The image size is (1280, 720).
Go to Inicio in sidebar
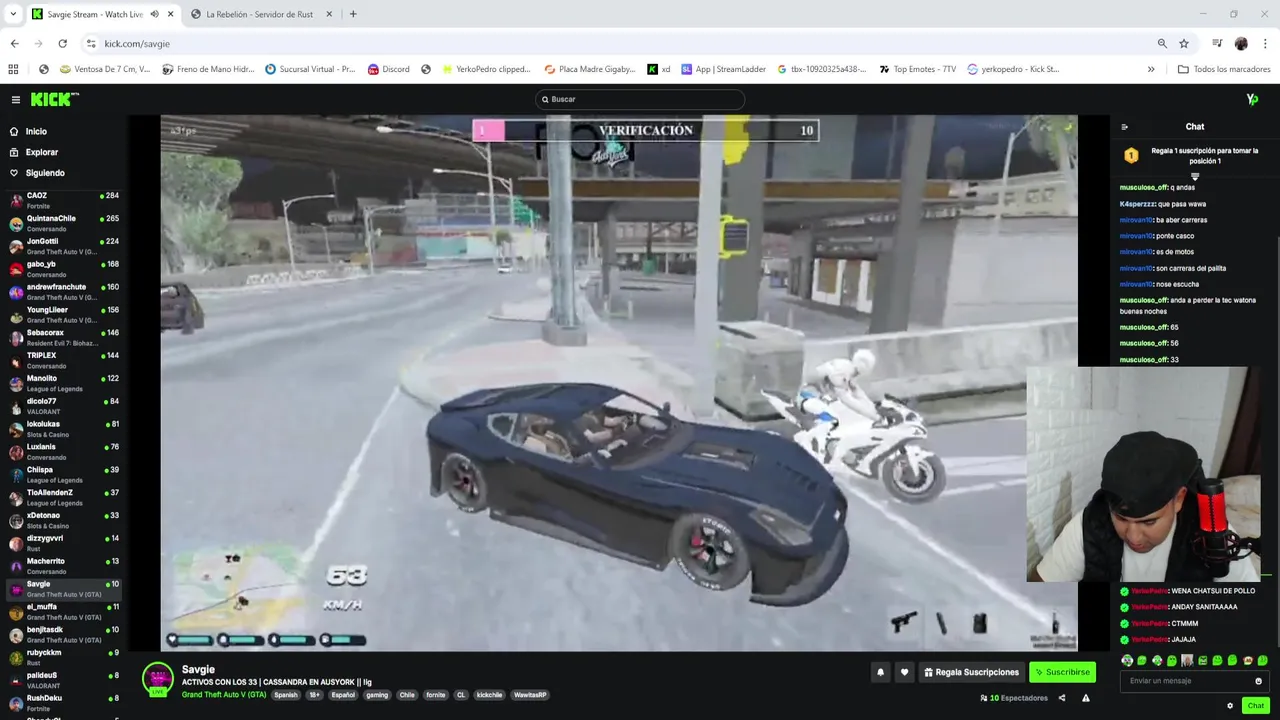tap(36, 131)
